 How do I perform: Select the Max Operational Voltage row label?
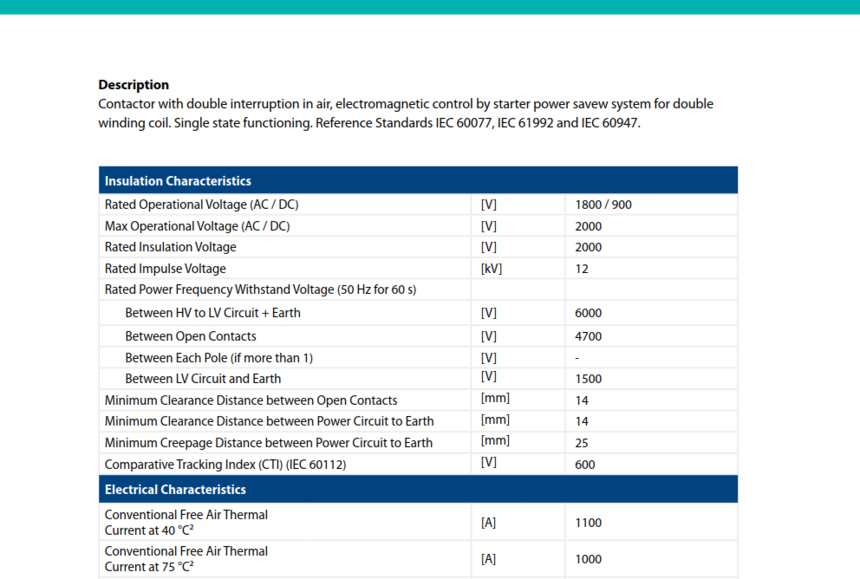197,226
